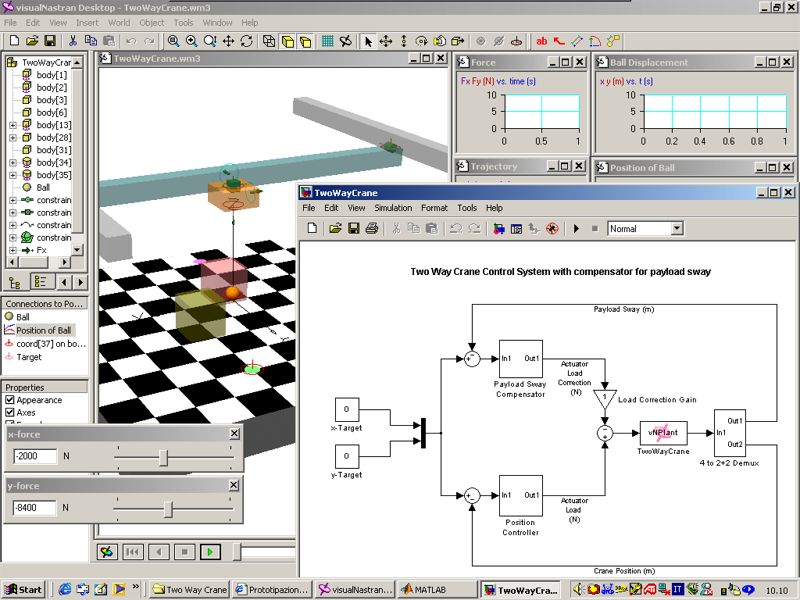800x600 pixels.
Task: Click the red bent-arrow tool next to 'ab'
Action: pyautogui.click(x=560, y=41)
